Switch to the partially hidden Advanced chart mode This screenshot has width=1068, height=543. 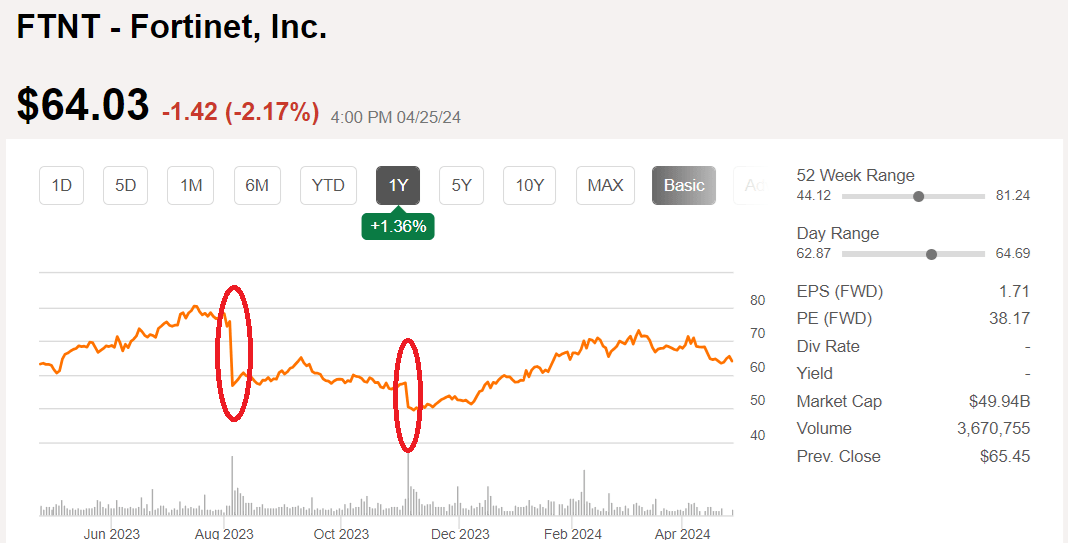click(752, 185)
